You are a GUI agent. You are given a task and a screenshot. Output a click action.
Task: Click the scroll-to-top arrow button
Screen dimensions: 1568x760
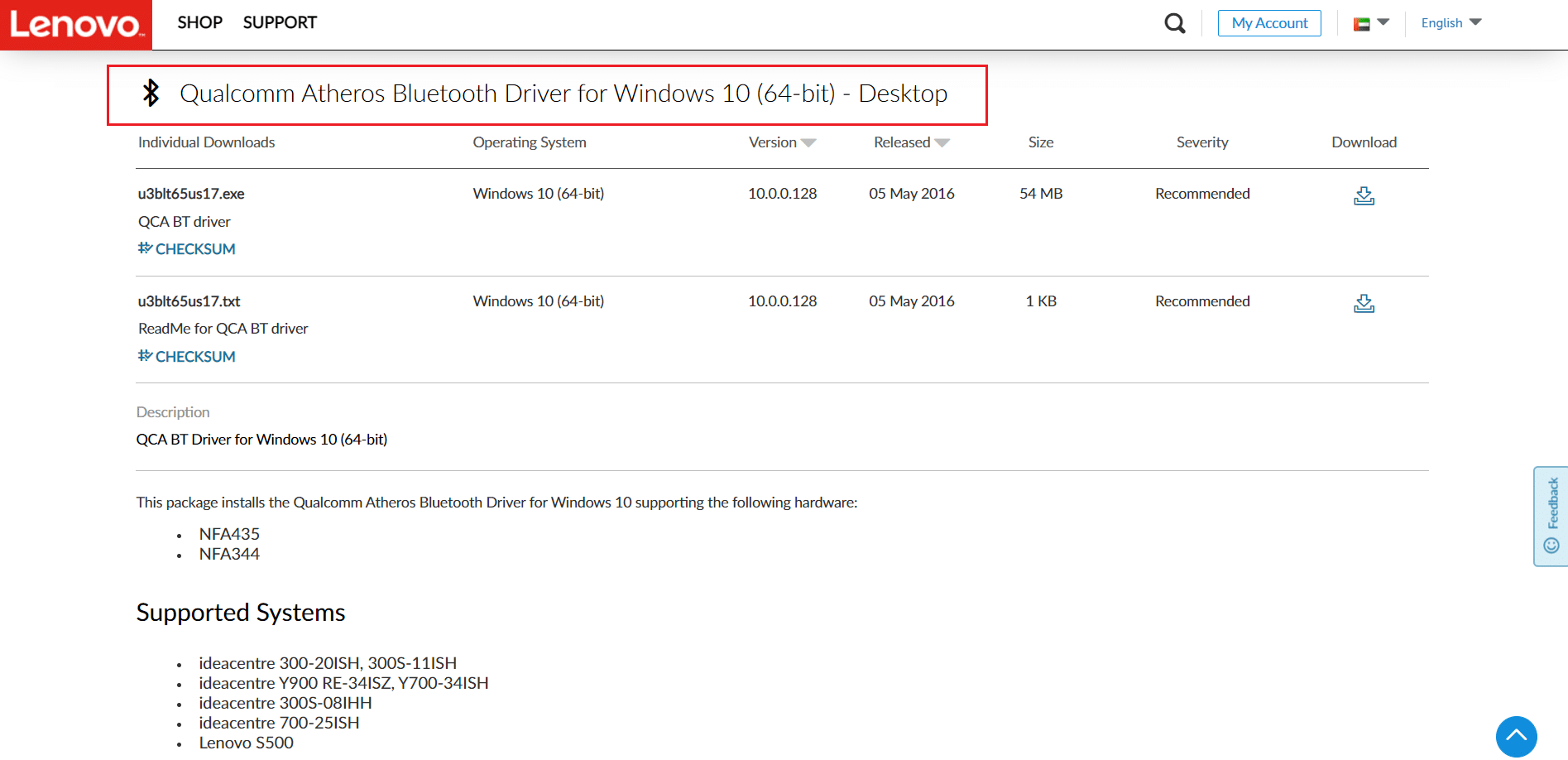click(x=1516, y=736)
